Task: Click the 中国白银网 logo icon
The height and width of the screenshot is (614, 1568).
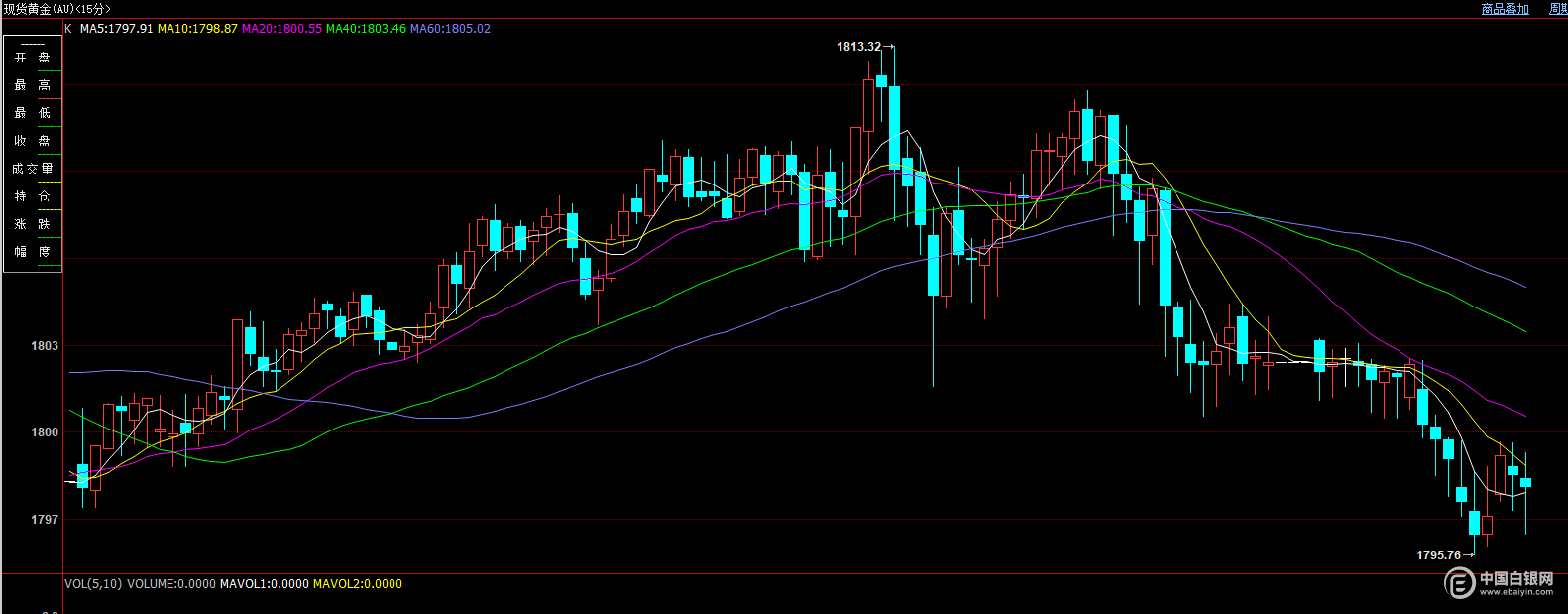Action: (1460, 583)
